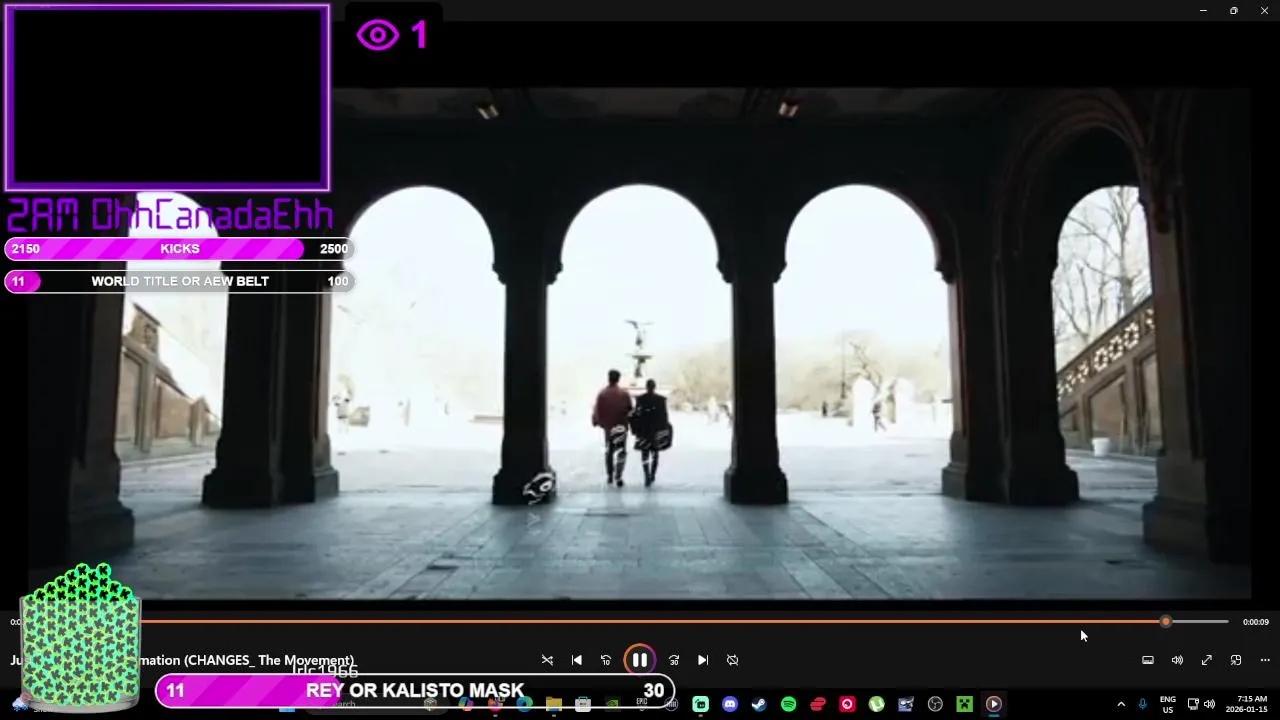This screenshot has width=1280, height=720.
Task: Click the REY OR KALISTO MASK goal bar
Action: point(415,691)
